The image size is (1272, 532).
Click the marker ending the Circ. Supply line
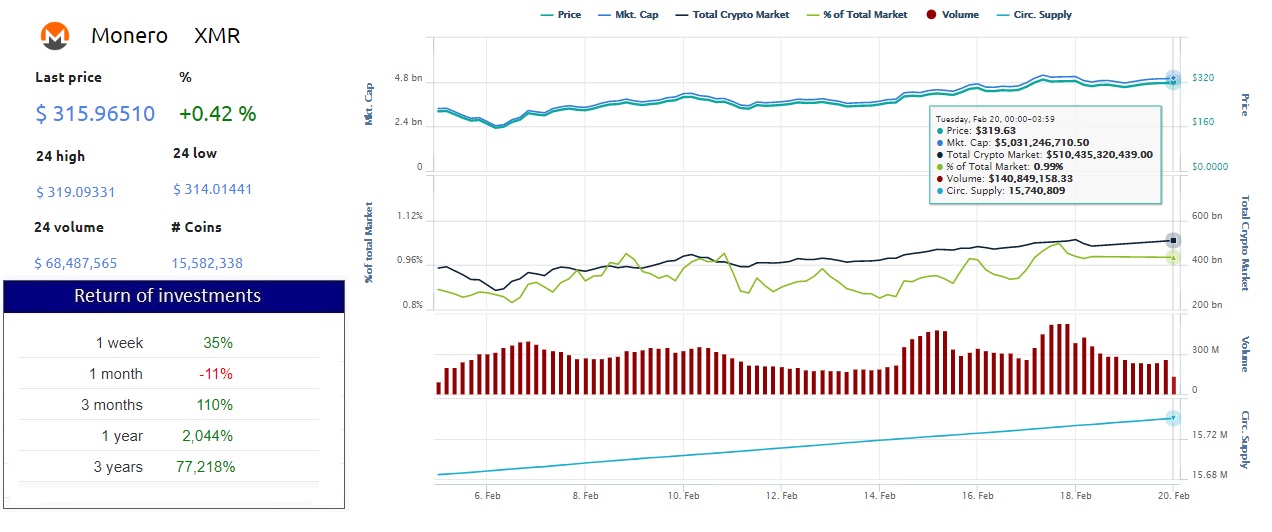[1173, 418]
